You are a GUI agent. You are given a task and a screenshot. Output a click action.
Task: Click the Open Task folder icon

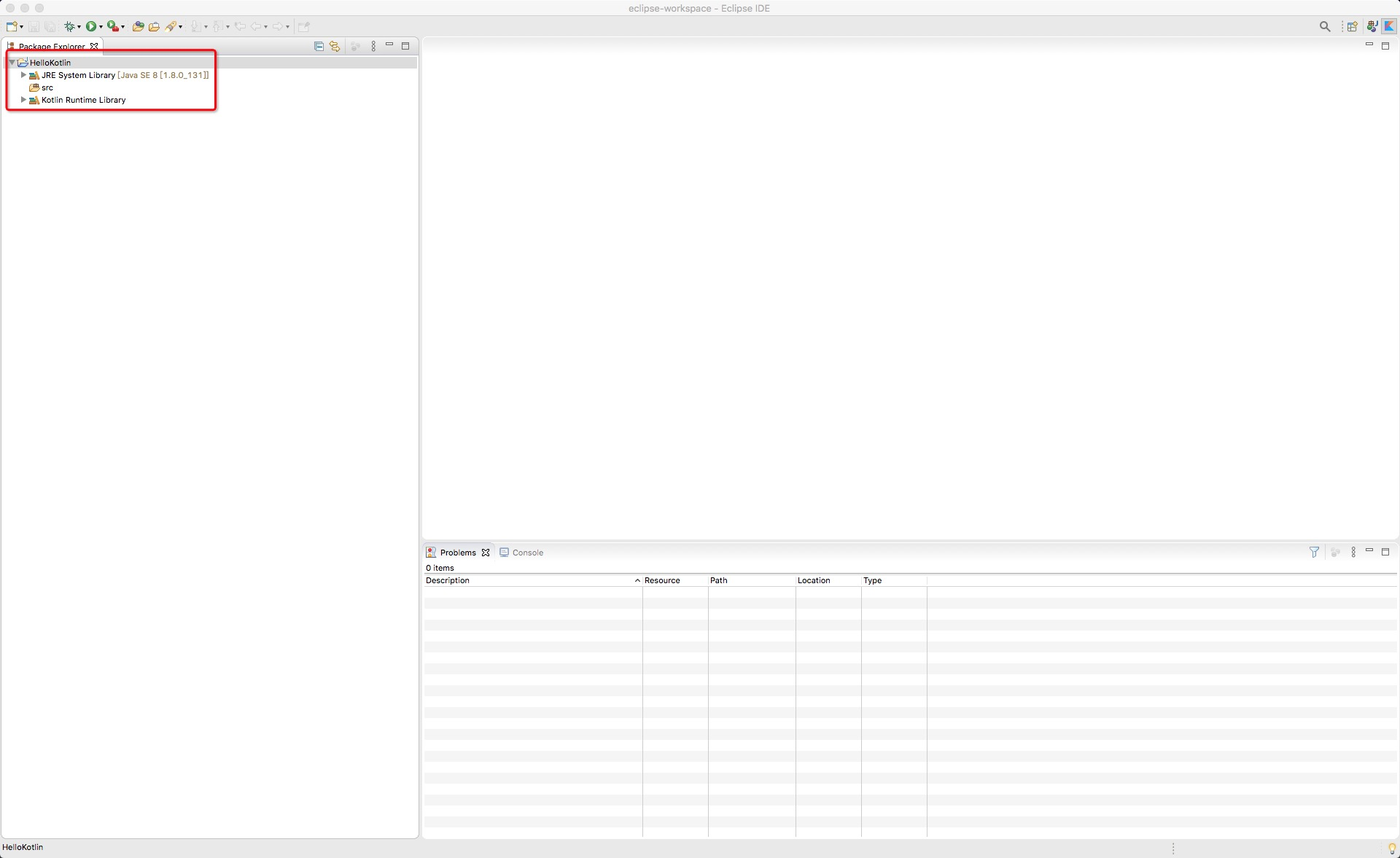(154, 26)
